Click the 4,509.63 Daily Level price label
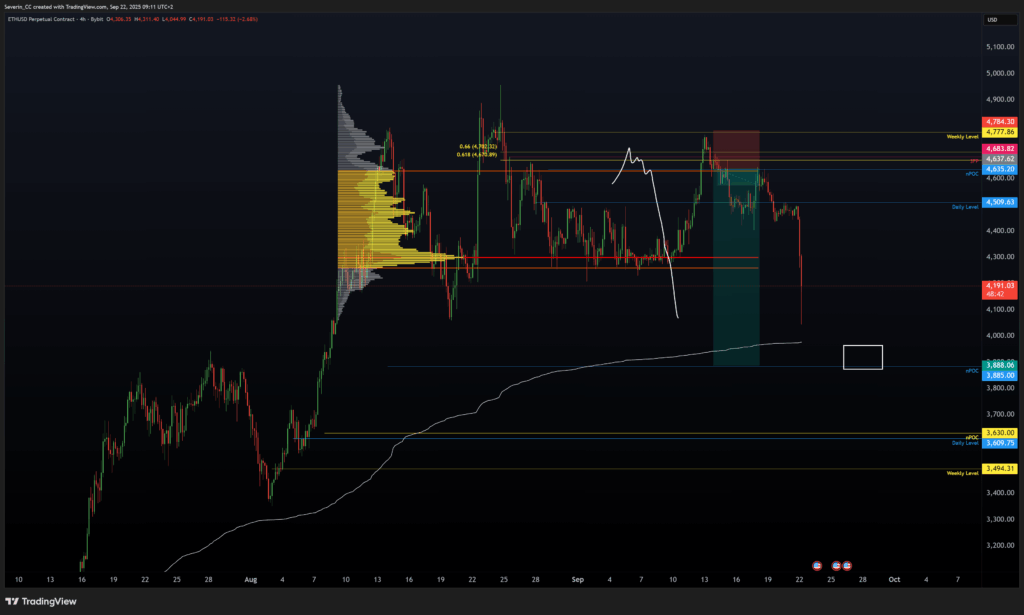This screenshot has height=615, width=1024. tap(999, 202)
